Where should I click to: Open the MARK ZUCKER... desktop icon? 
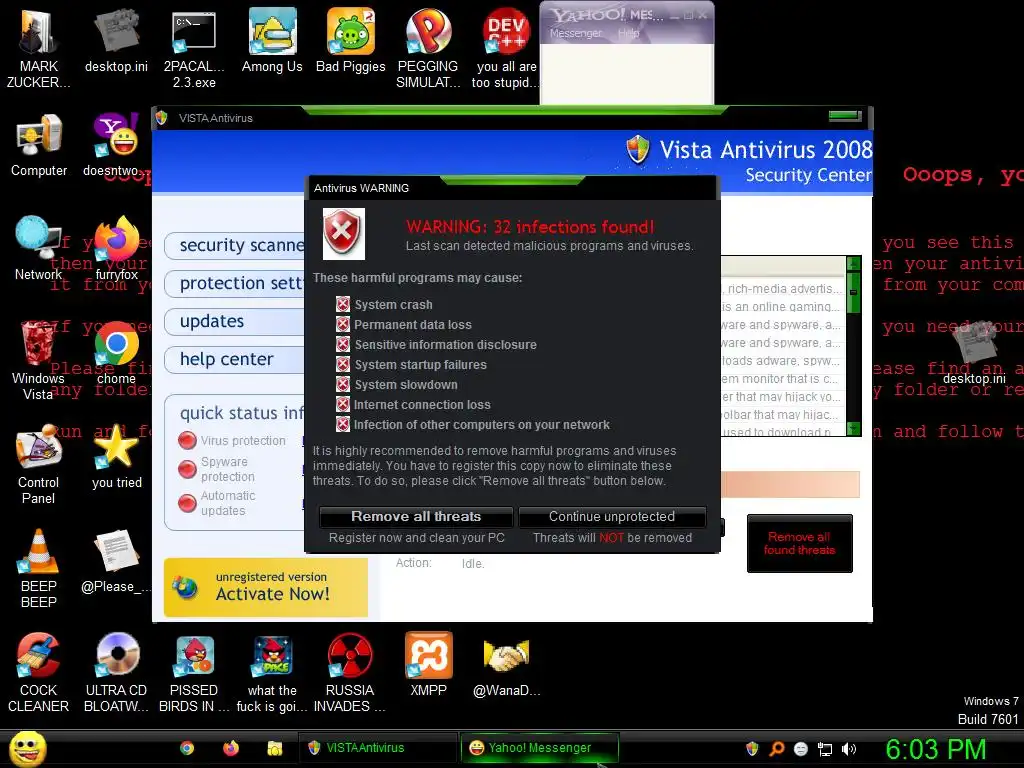coord(38,47)
